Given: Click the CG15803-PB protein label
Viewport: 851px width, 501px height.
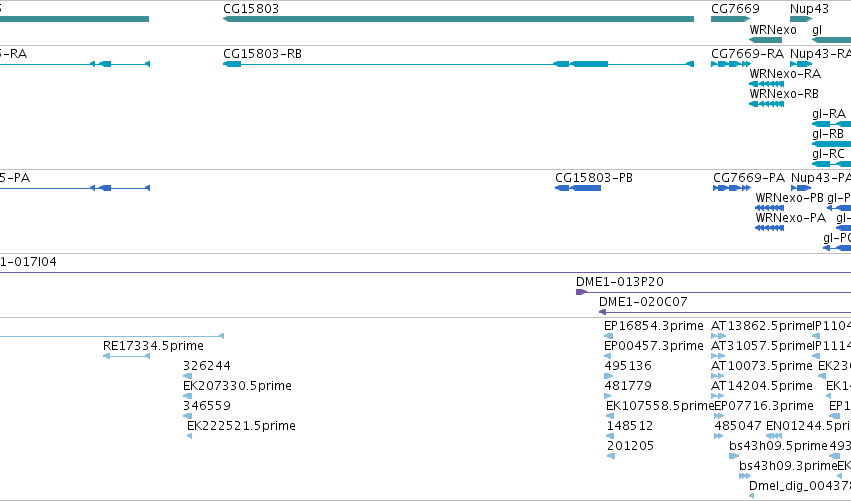Looking at the screenshot, I should pos(594,178).
